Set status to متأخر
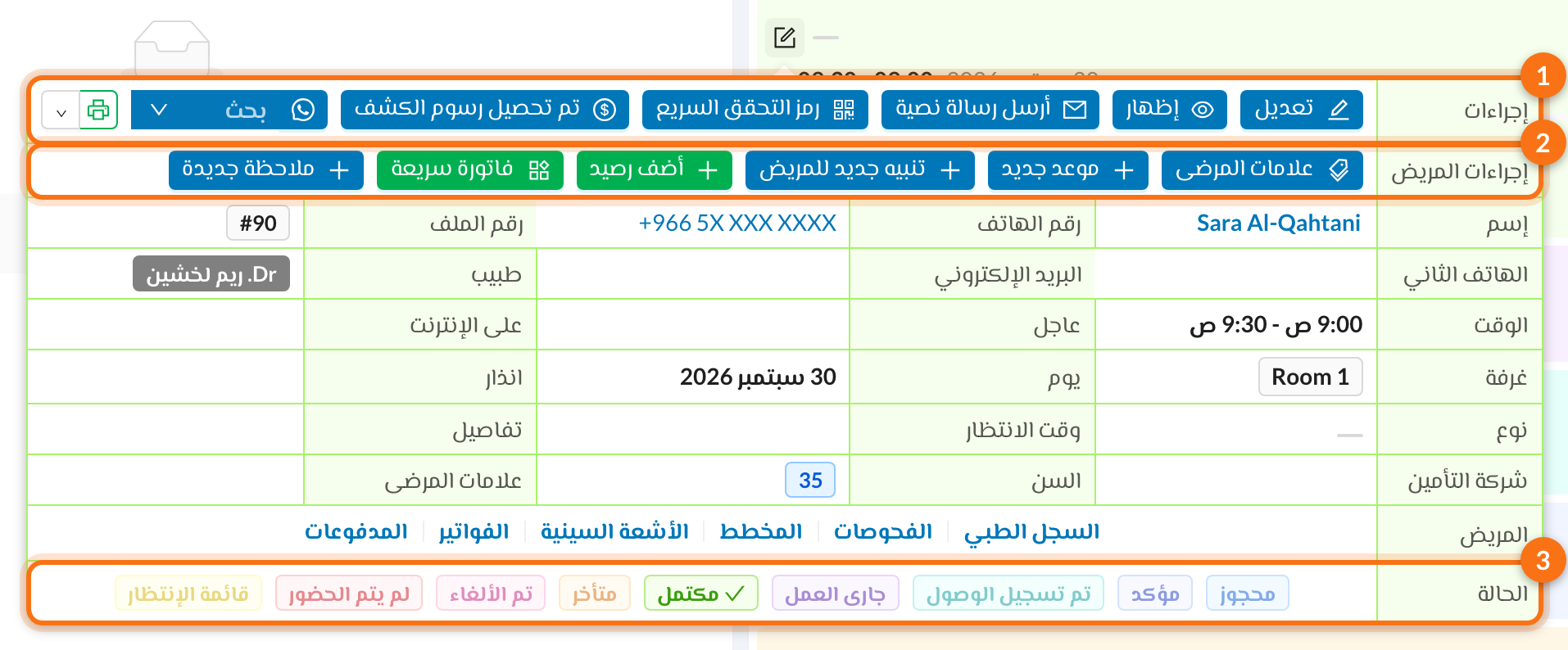Screen dimensions: 1568x650 pyautogui.click(x=595, y=594)
